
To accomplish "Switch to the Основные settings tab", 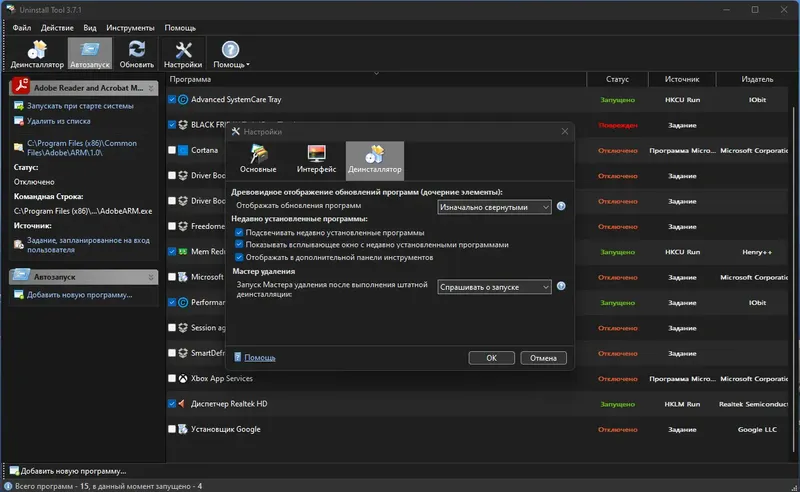I will coord(258,161).
